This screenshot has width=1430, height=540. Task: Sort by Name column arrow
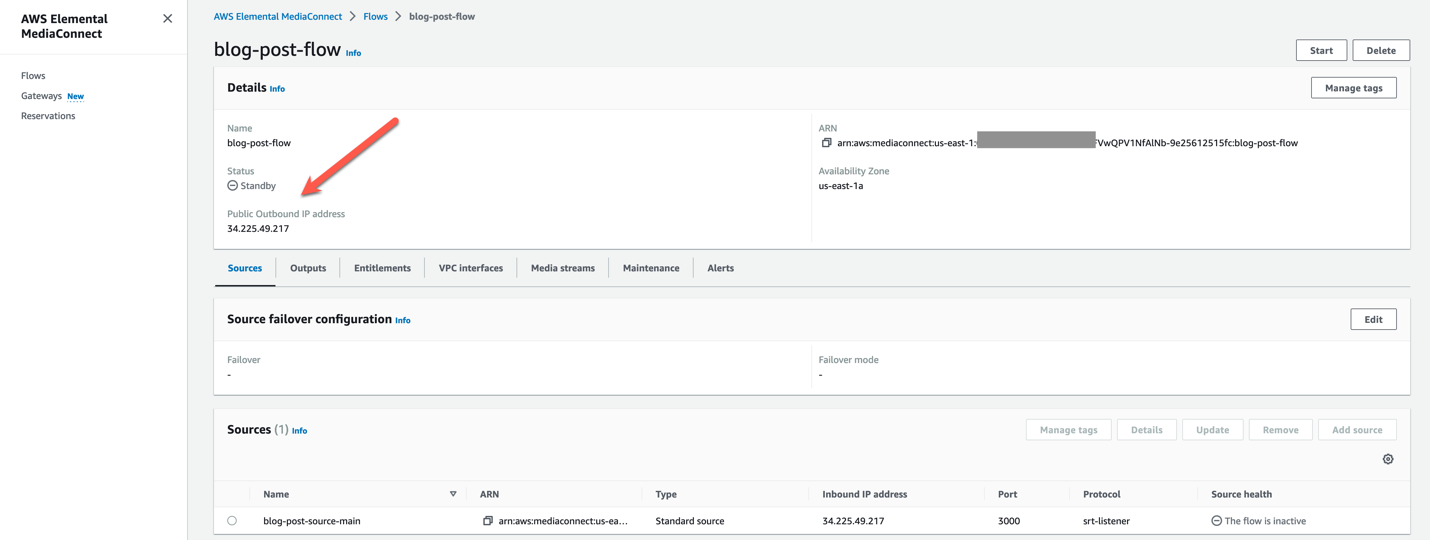click(453, 494)
